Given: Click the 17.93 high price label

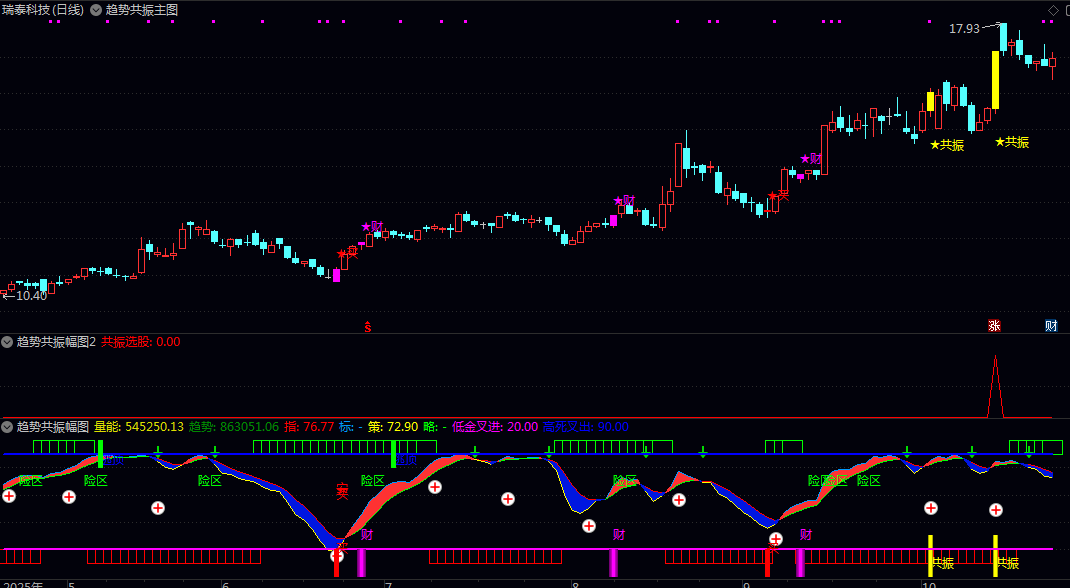Looking at the screenshot, I should pos(964,29).
